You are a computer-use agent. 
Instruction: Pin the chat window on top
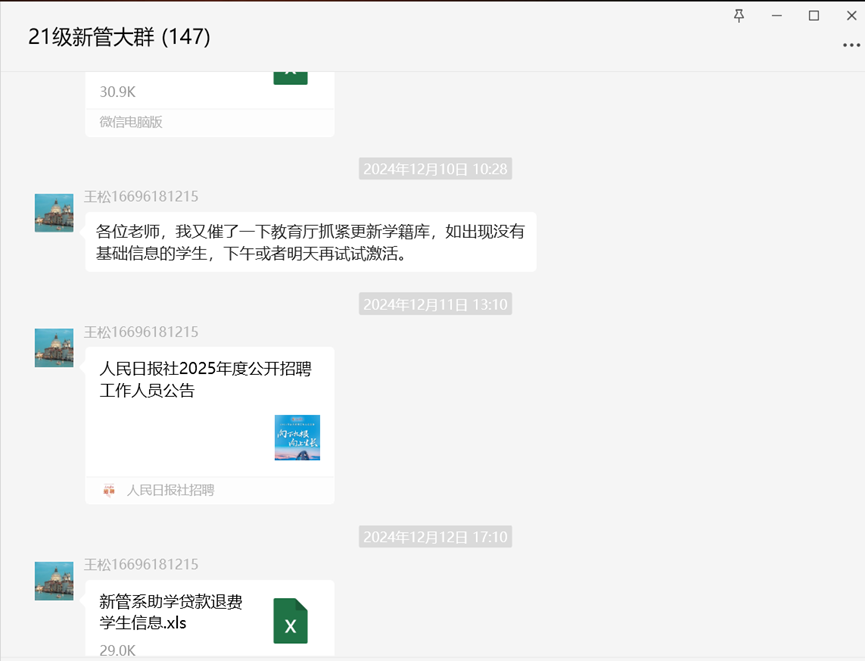[x=739, y=16]
